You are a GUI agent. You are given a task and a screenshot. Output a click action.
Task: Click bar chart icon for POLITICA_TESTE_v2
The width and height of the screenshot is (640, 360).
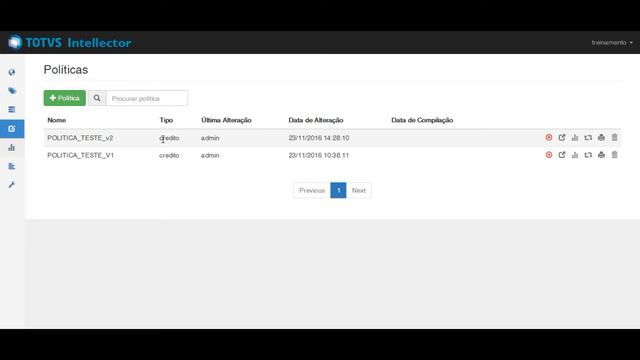click(575, 138)
